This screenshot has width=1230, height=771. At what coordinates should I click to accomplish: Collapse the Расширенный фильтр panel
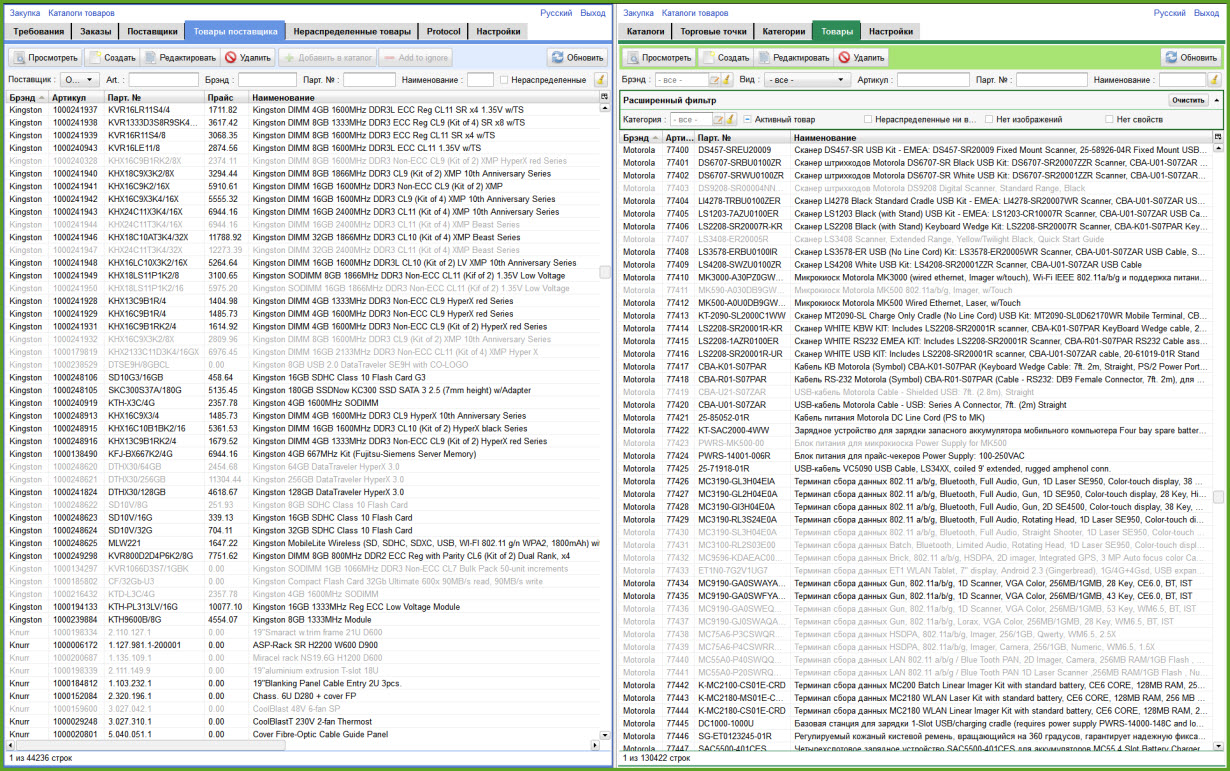click(1217, 100)
